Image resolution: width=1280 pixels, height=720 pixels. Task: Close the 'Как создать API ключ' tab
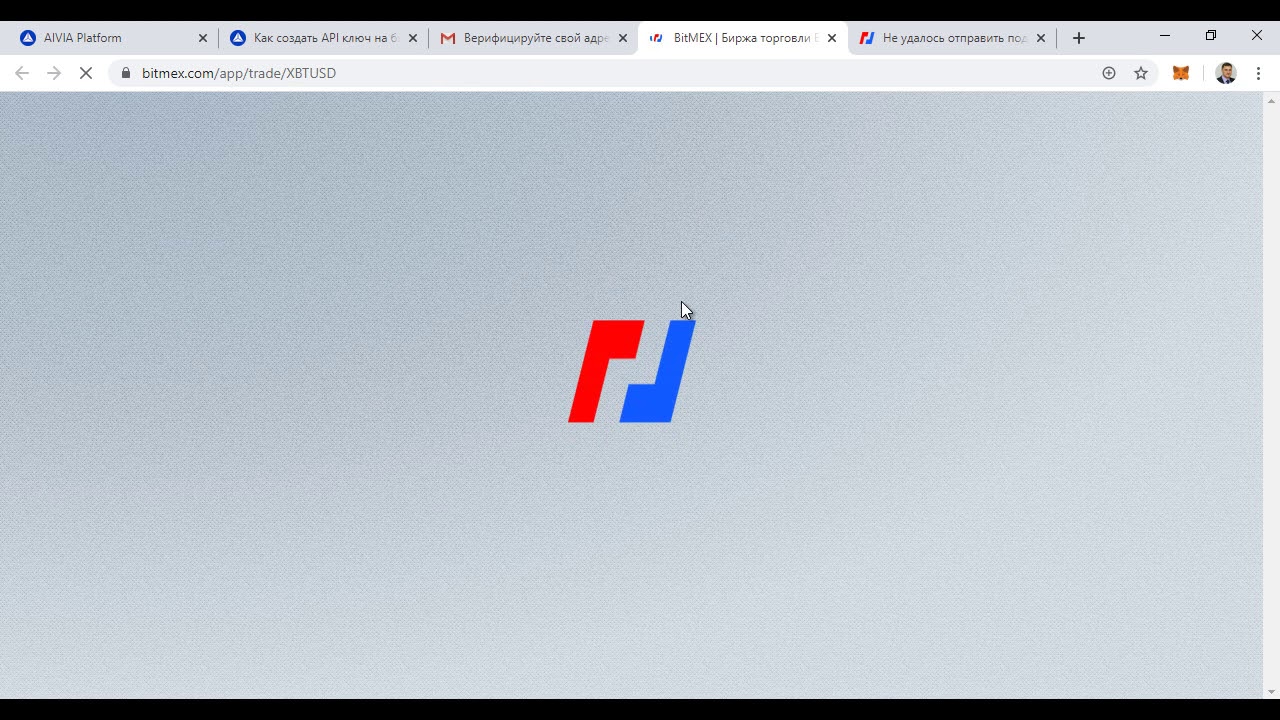pos(413,38)
